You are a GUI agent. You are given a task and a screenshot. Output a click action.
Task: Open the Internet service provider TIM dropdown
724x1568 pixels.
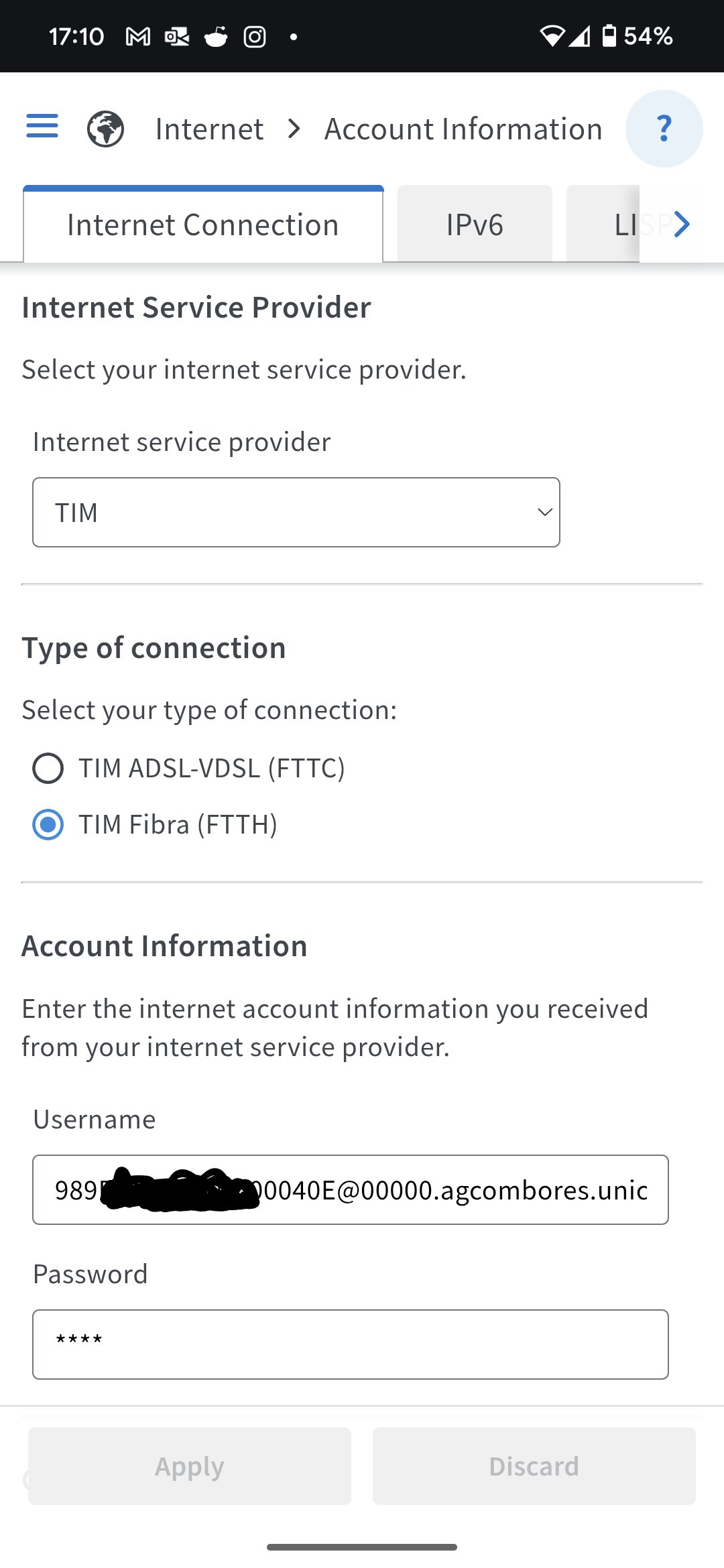click(296, 513)
